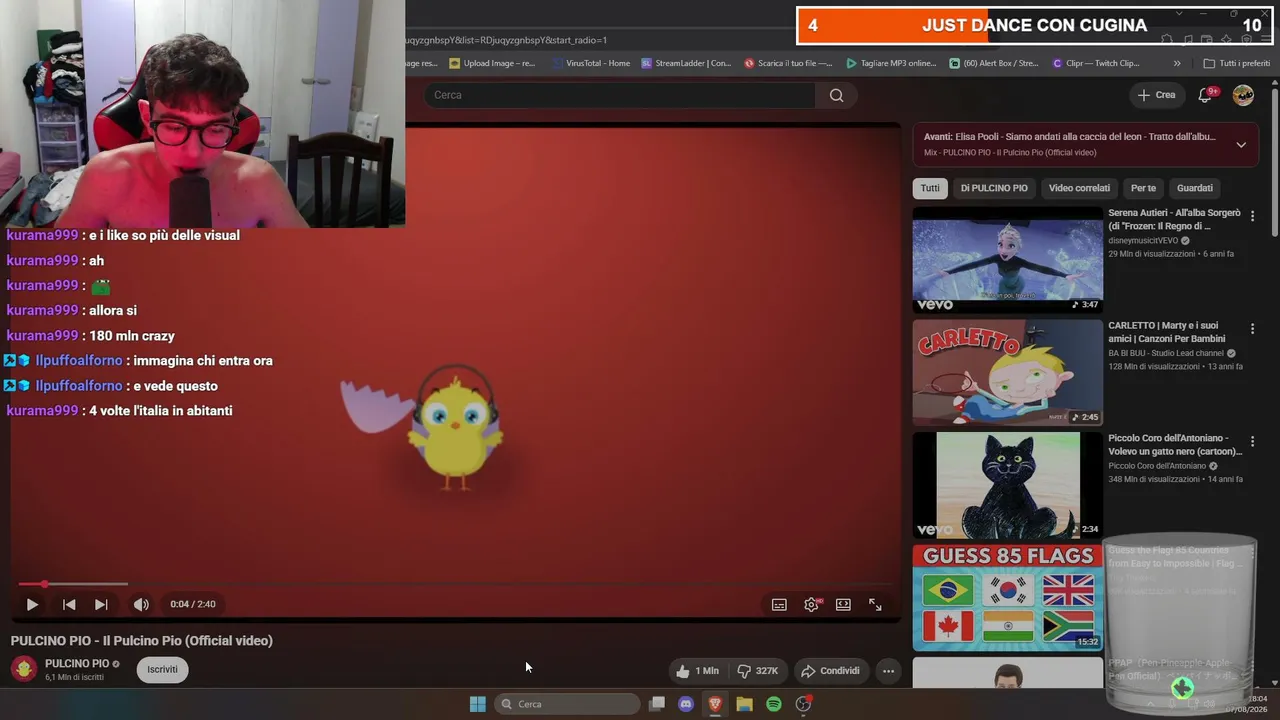Open StreamLadder bookmark
Screen dimensions: 1280x720
686,63
